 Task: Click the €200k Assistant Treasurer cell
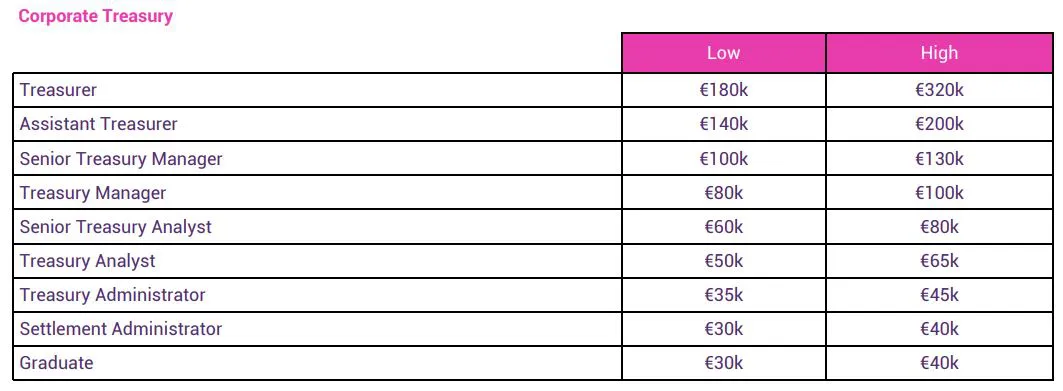[939, 124]
